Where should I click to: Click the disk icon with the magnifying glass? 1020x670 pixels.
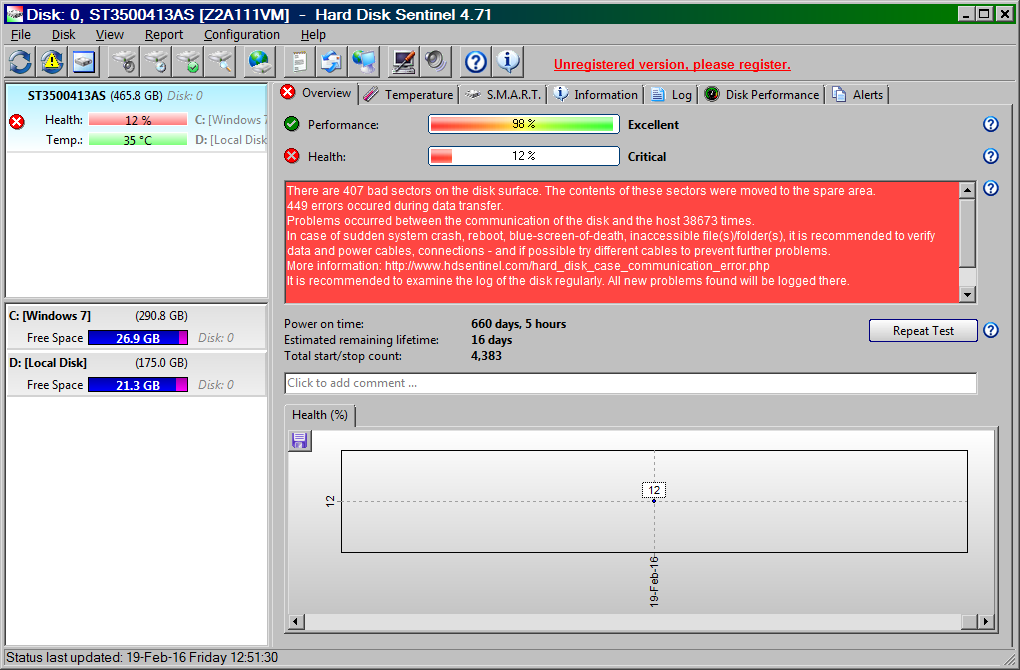point(221,62)
